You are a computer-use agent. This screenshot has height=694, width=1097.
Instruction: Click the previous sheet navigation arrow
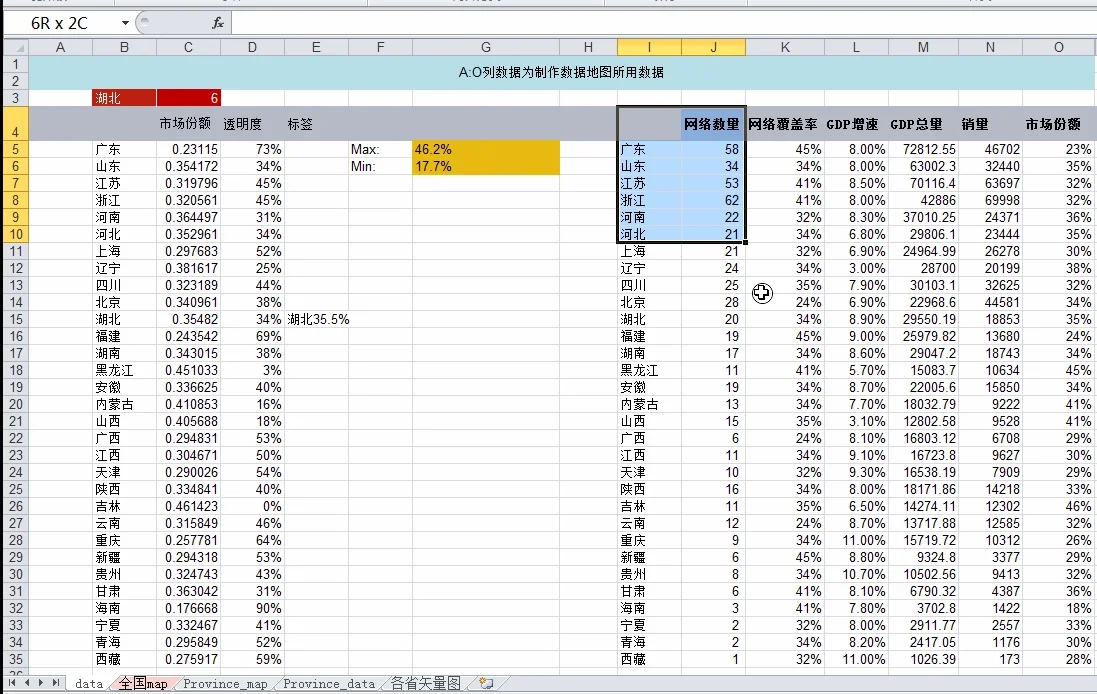pyautogui.click(x=27, y=683)
